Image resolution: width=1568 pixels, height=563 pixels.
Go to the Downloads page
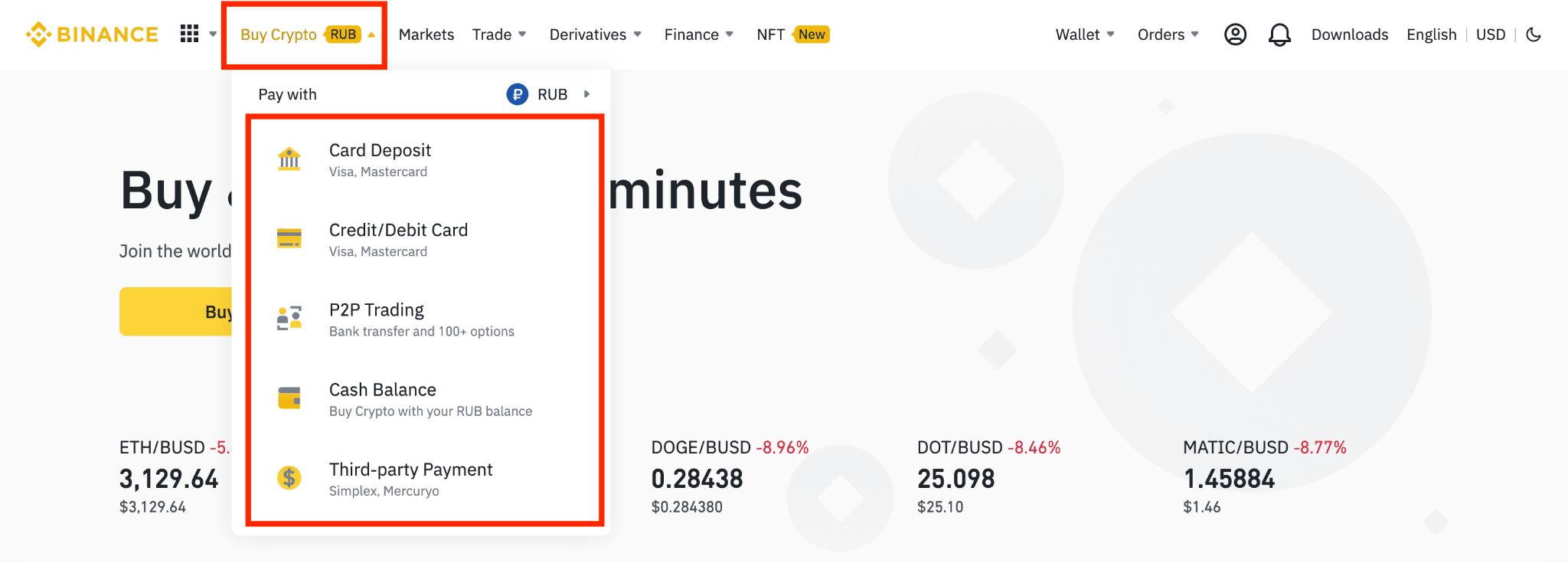click(x=1349, y=34)
